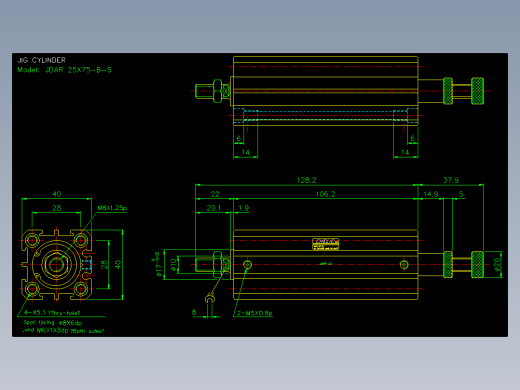
Task: Select the yellow nameplate label on cylinder body
Action: pyautogui.click(x=325, y=244)
